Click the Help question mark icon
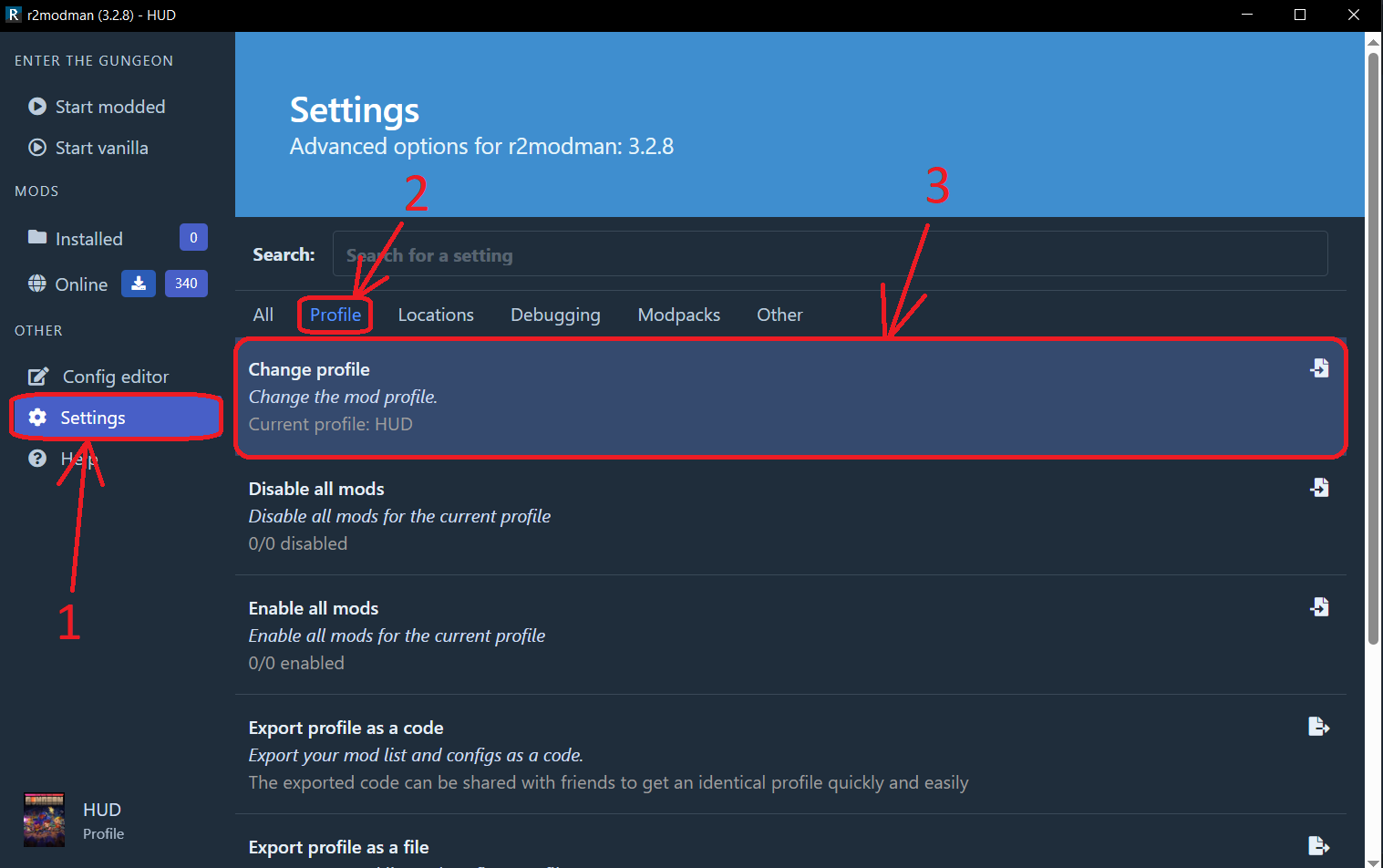 coord(37,459)
